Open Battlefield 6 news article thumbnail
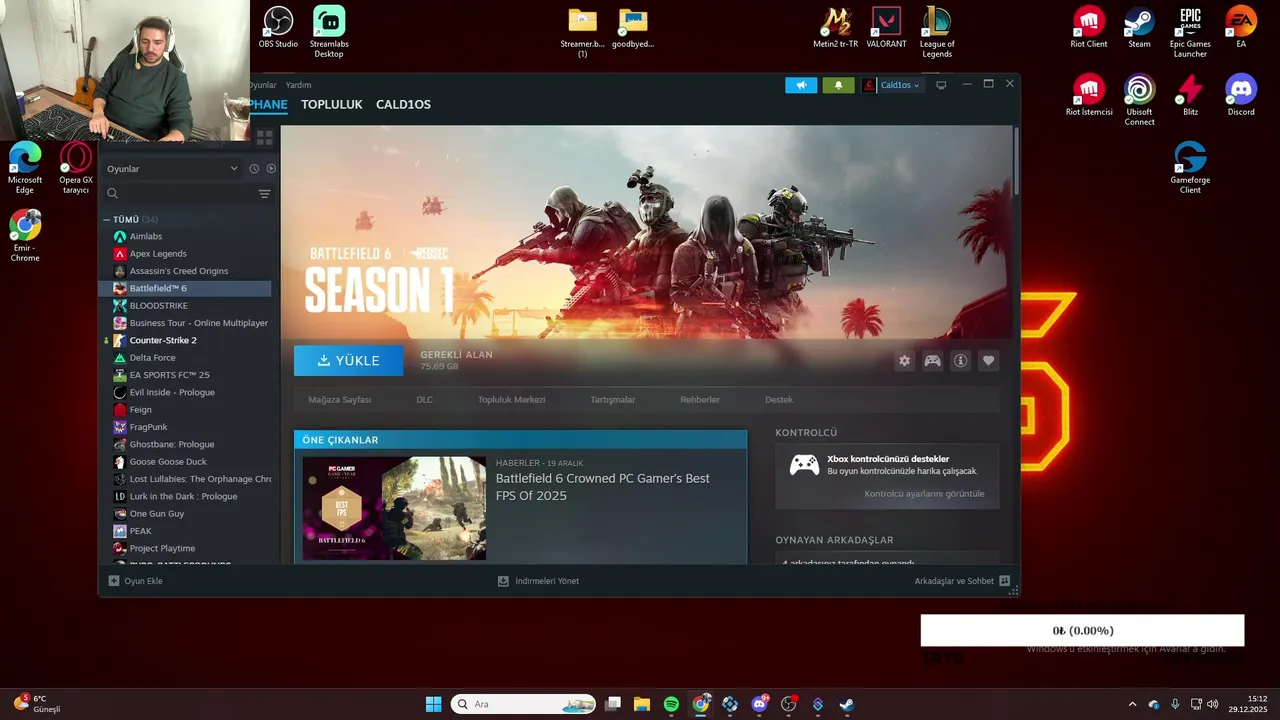This screenshot has width=1280, height=720. [x=394, y=508]
